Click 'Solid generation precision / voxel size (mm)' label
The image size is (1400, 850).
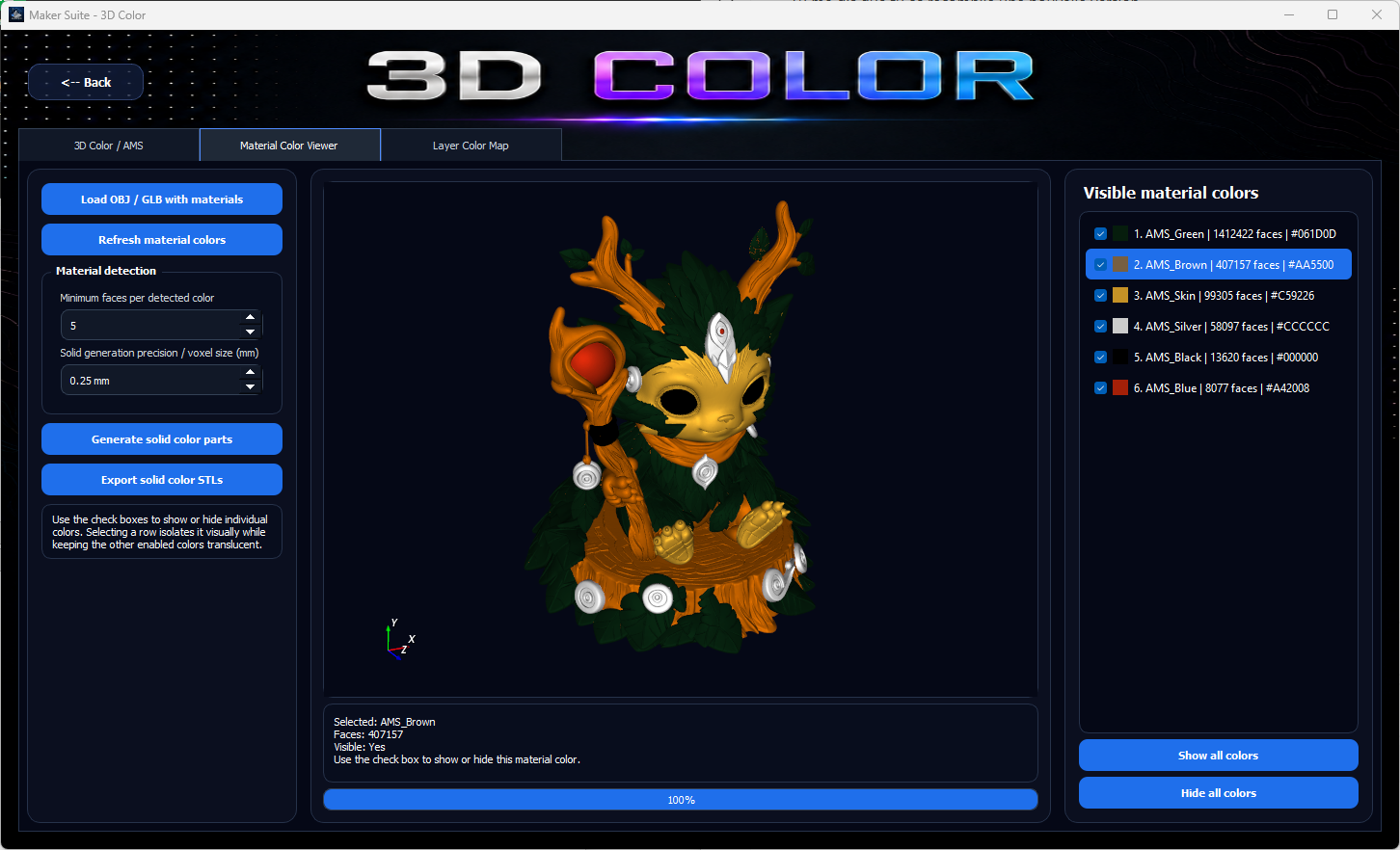click(159, 353)
